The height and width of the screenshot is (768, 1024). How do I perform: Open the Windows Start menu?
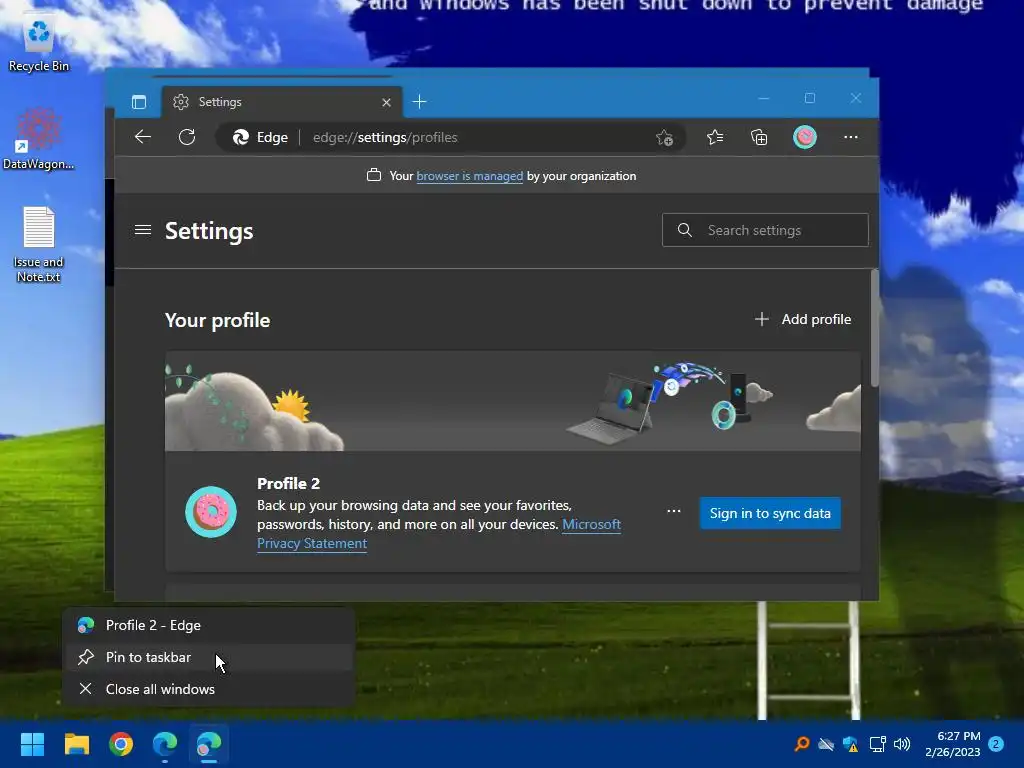pos(32,744)
